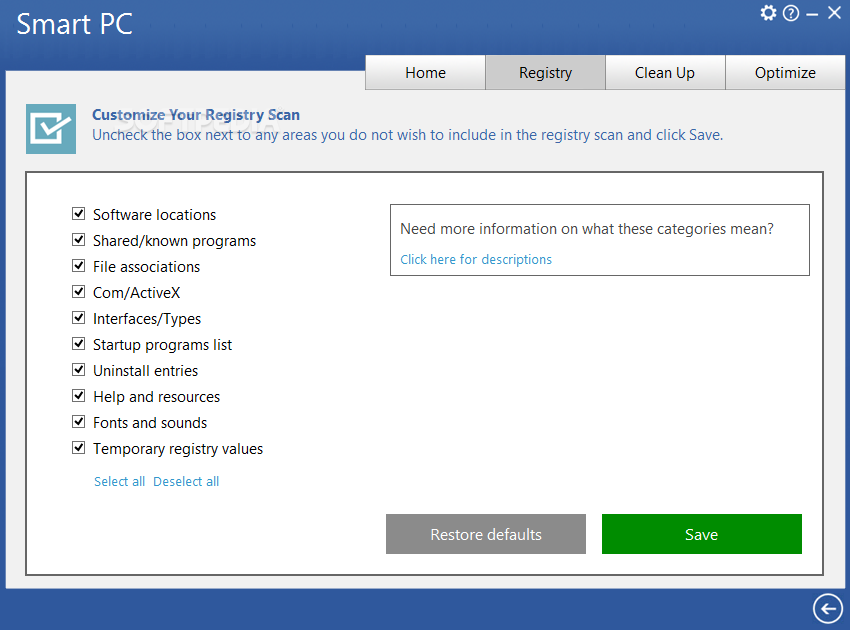This screenshot has width=850, height=630.
Task: Select the Registry tab
Action: (545, 73)
